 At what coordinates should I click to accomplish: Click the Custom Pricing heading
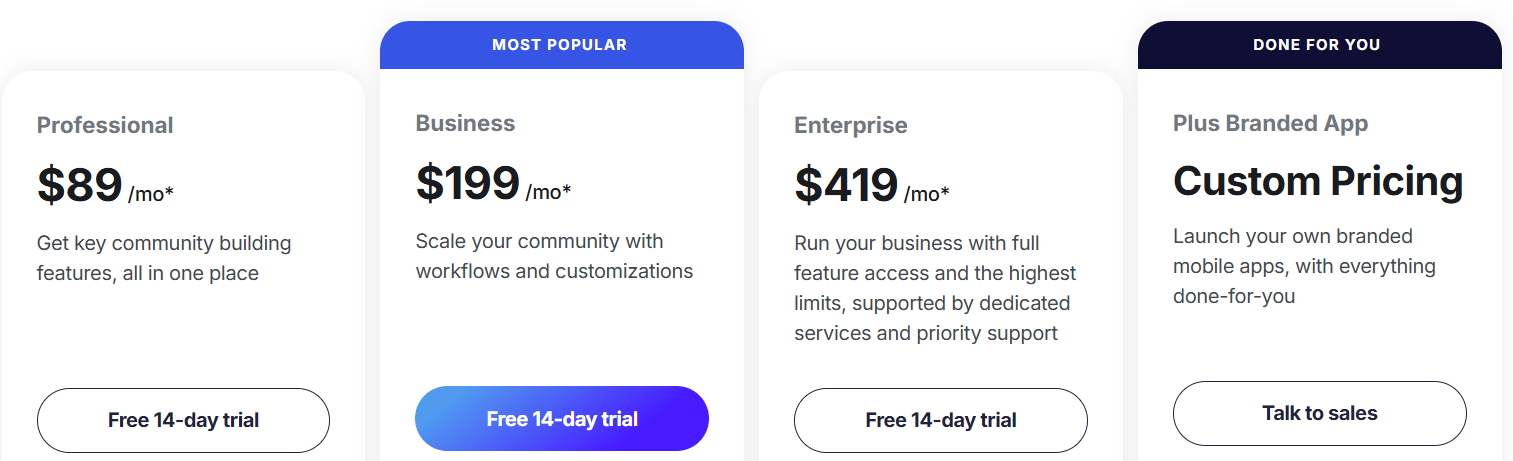(x=1318, y=181)
